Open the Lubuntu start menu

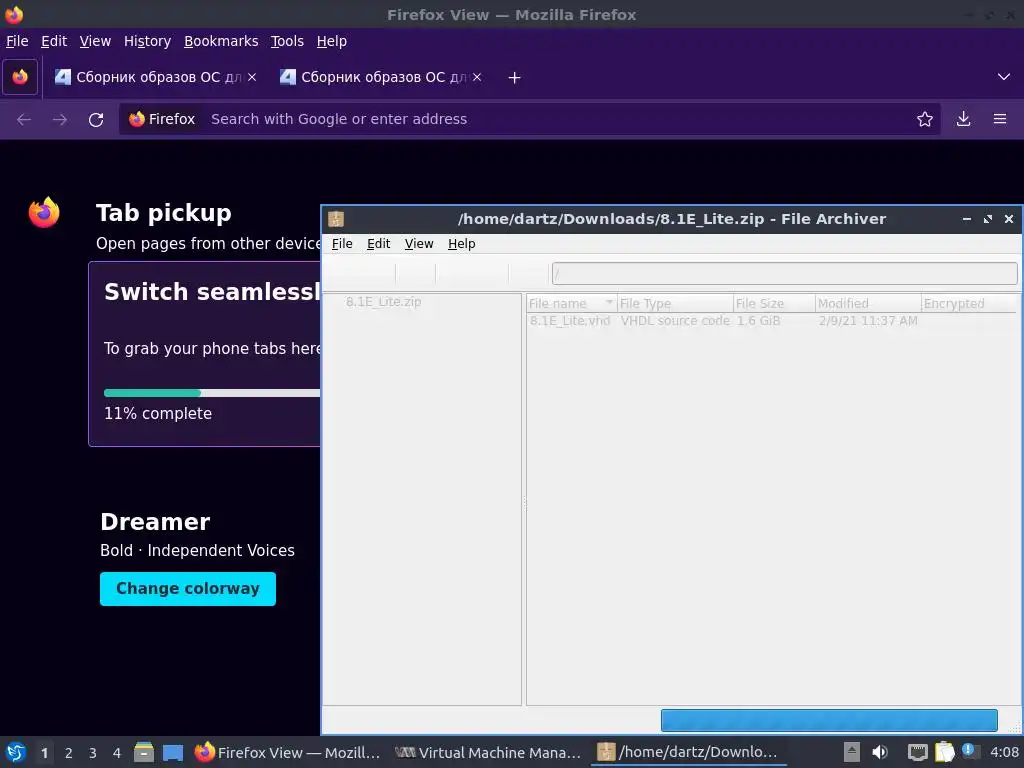[x=16, y=753]
